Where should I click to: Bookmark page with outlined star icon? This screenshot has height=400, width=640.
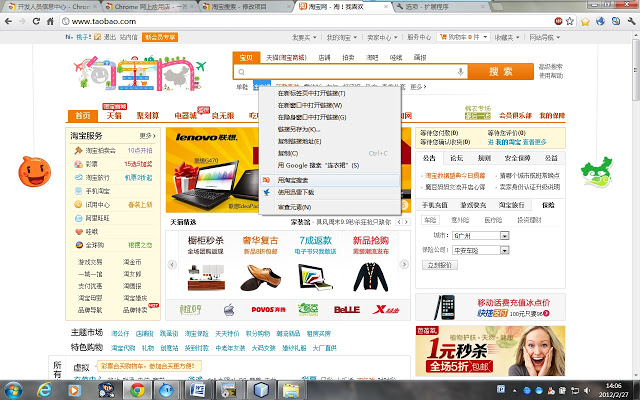[x=570, y=21]
